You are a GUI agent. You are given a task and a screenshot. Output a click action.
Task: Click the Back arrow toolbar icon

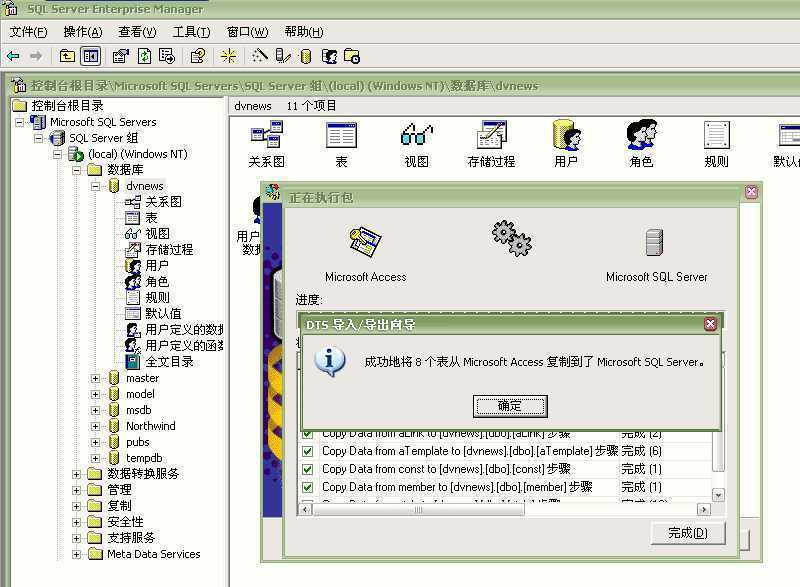[x=13, y=56]
